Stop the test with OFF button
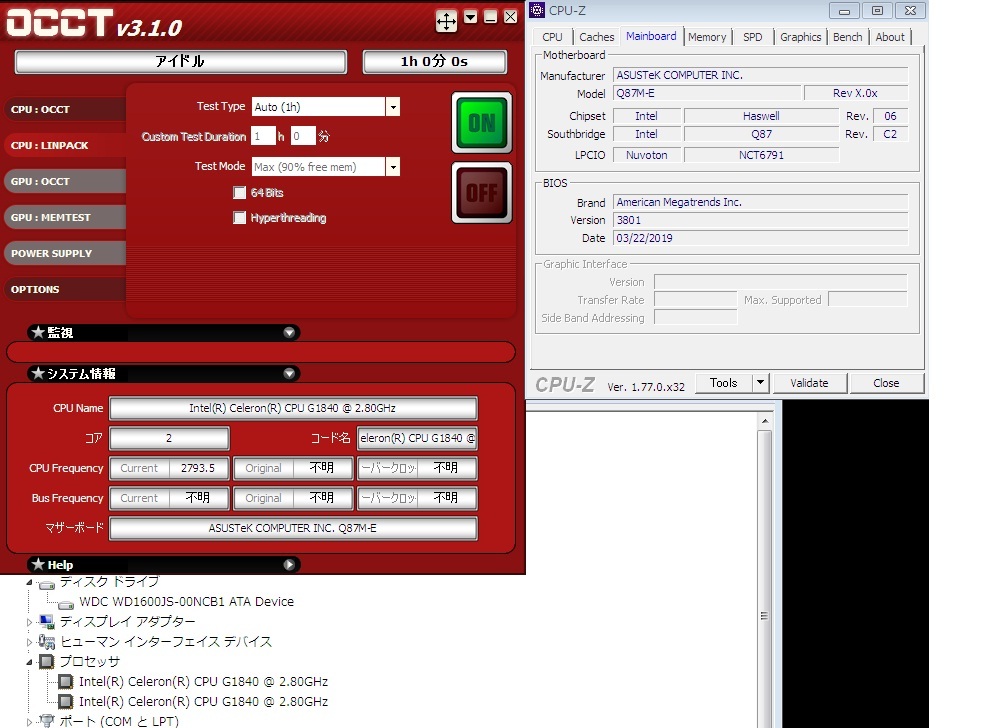 tap(482, 192)
